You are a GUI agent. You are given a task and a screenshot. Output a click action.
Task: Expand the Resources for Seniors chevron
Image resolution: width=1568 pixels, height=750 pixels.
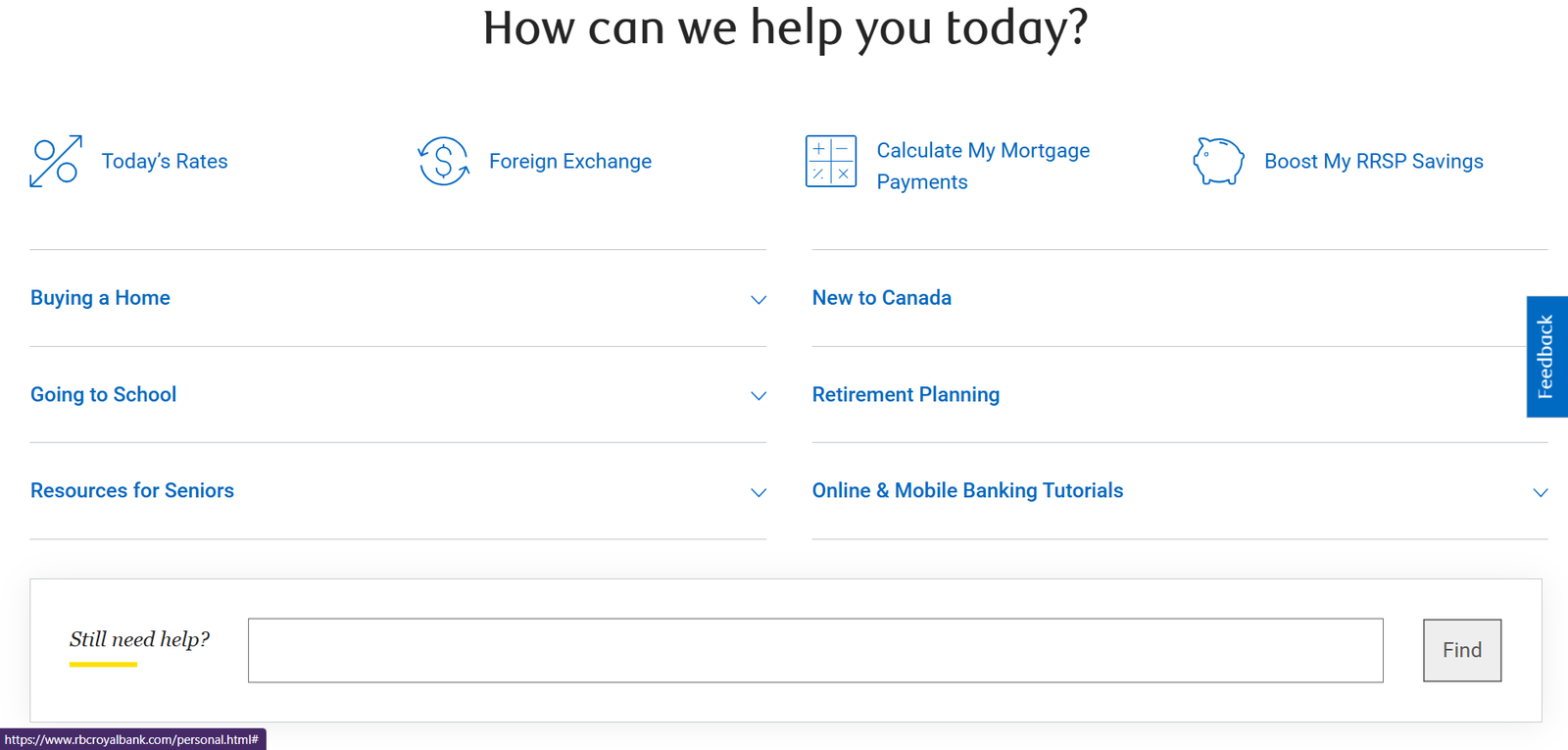click(x=759, y=493)
